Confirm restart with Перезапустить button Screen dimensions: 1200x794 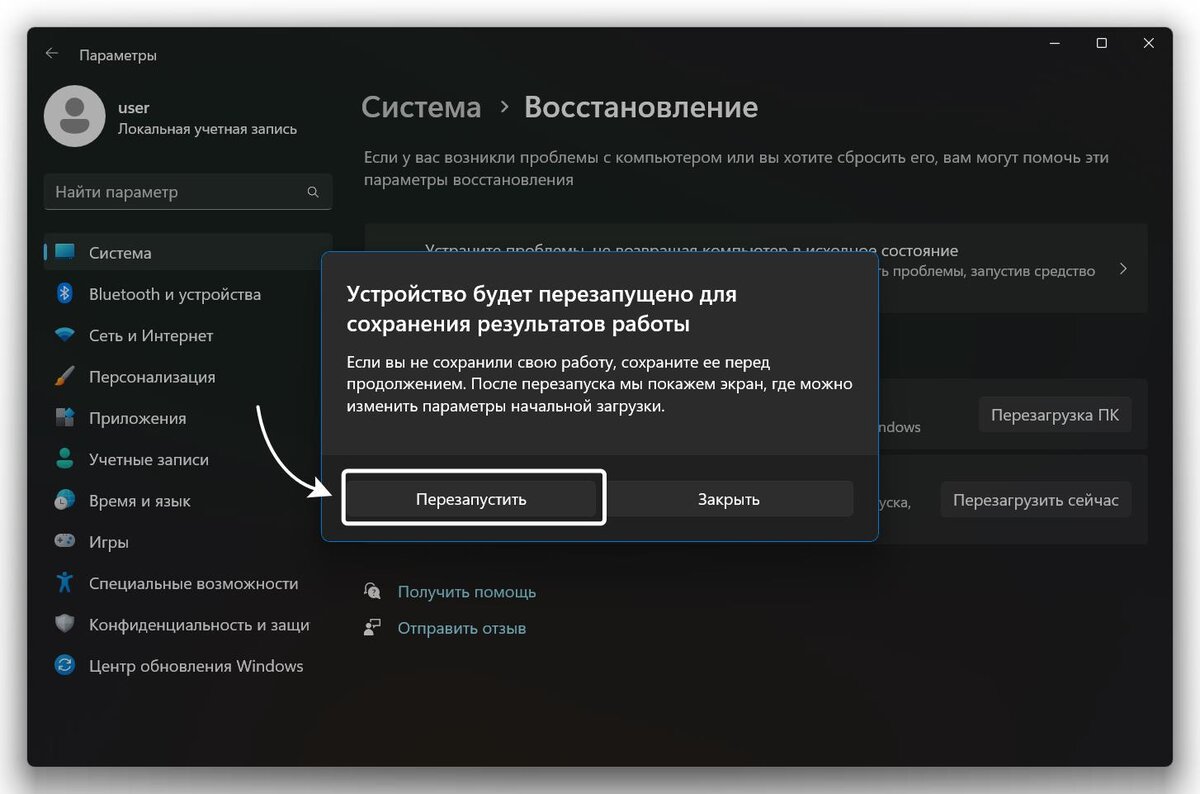tap(471, 499)
